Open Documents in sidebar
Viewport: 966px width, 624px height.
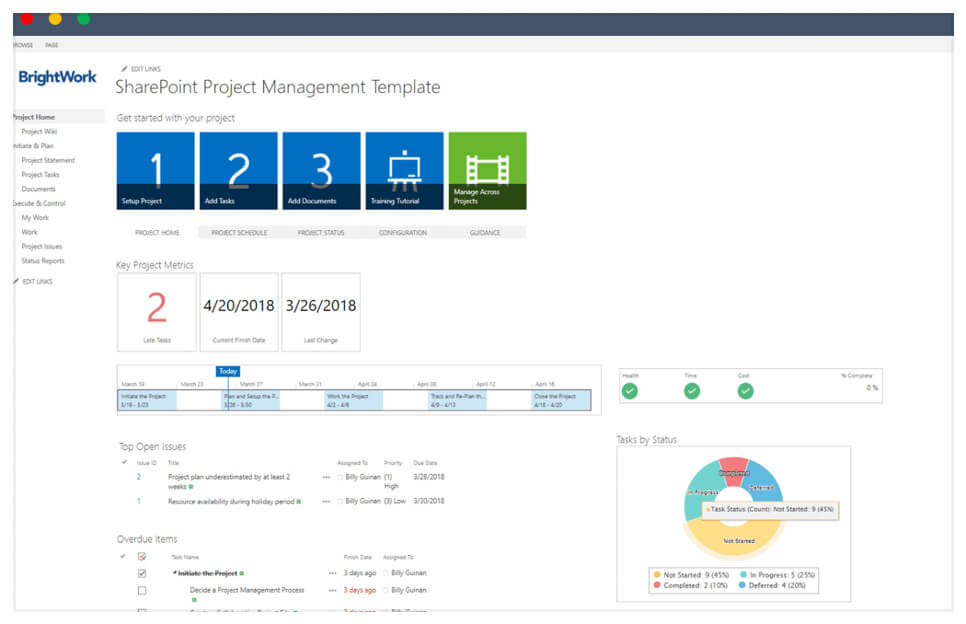pos(38,189)
